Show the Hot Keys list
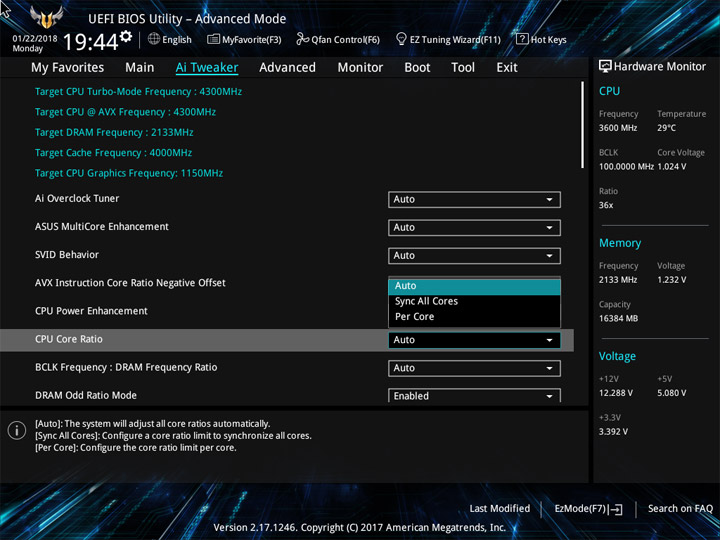This screenshot has height=540, width=720. click(x=541, y=39)
